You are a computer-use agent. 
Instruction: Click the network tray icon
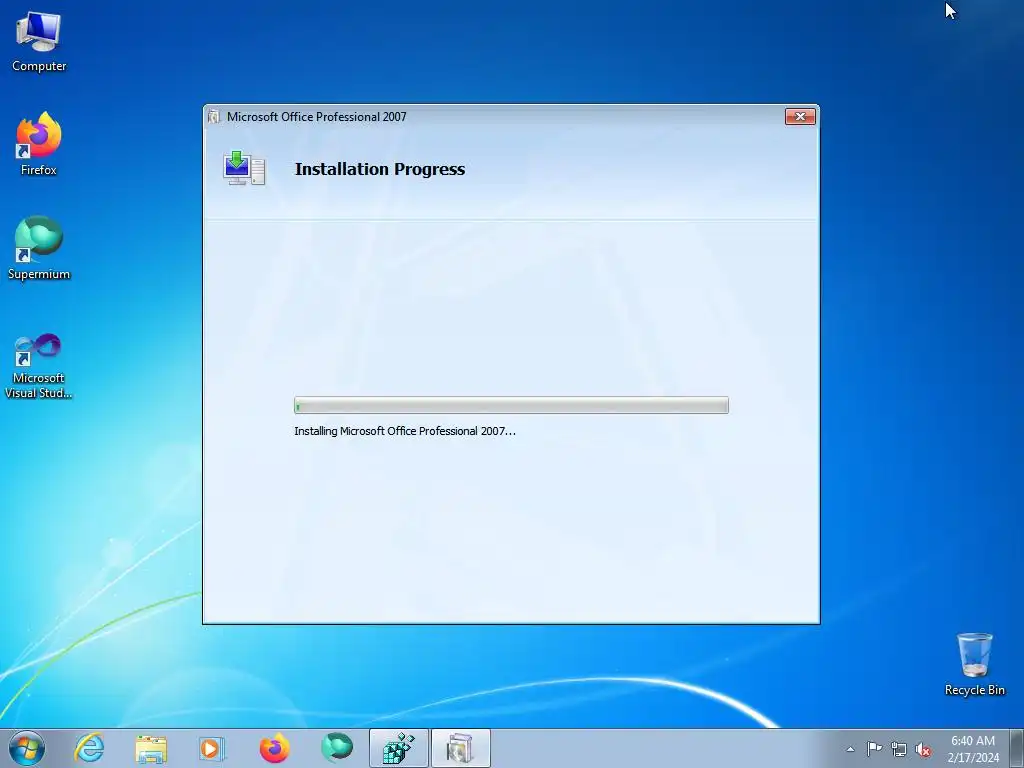(x=899, y=749)
